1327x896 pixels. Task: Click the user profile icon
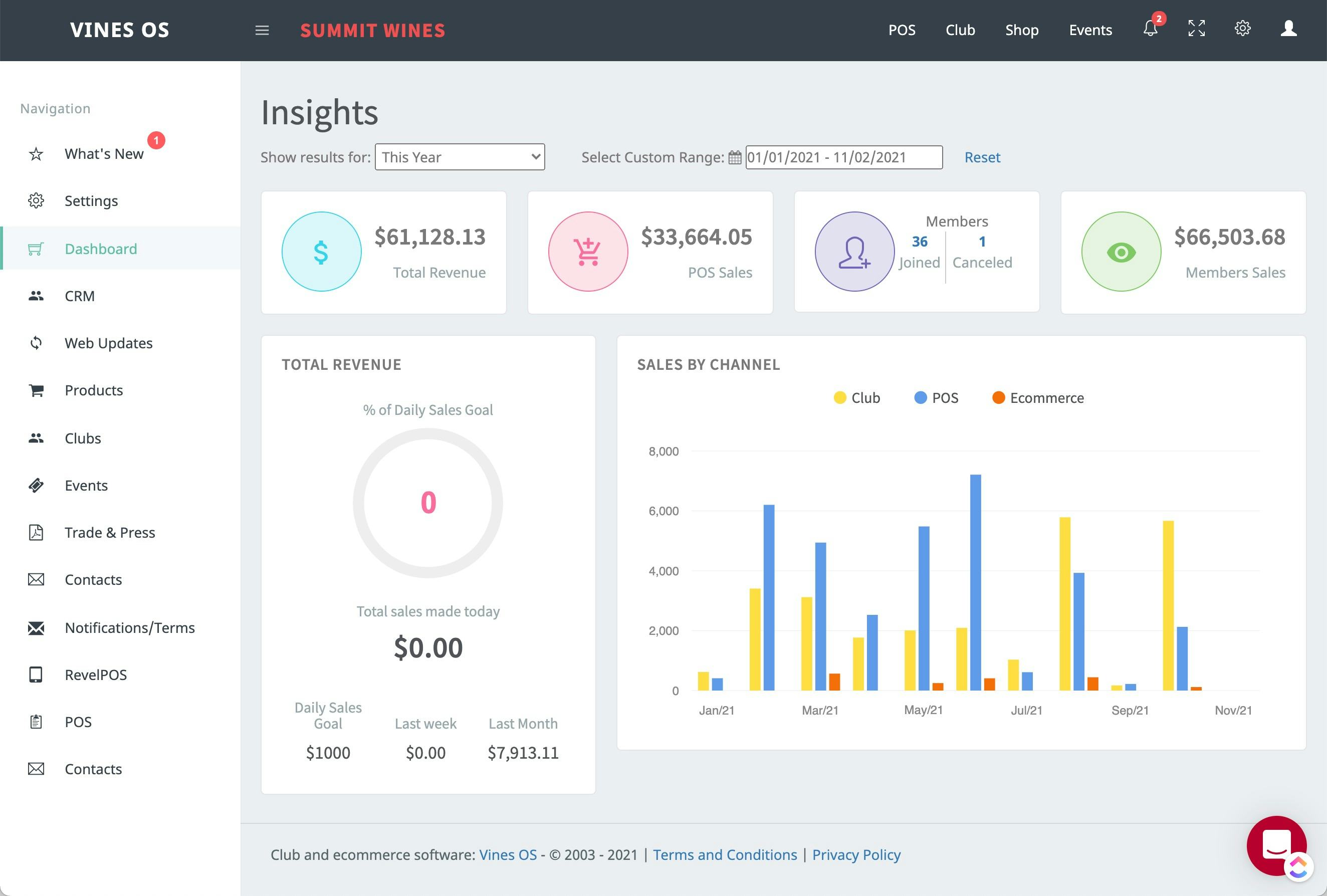[1288, 29]
